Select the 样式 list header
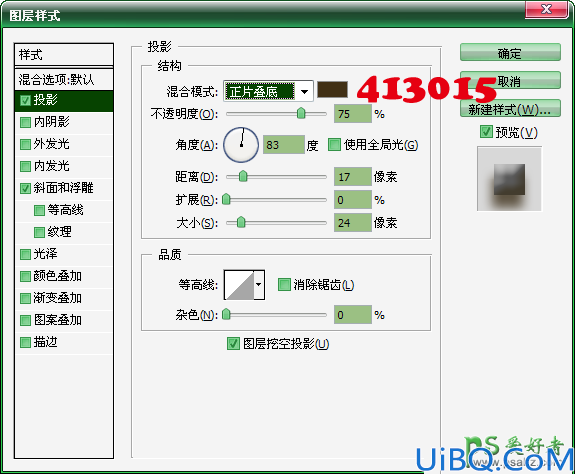Viewport: 575px width, 474px height. (64, 55)
